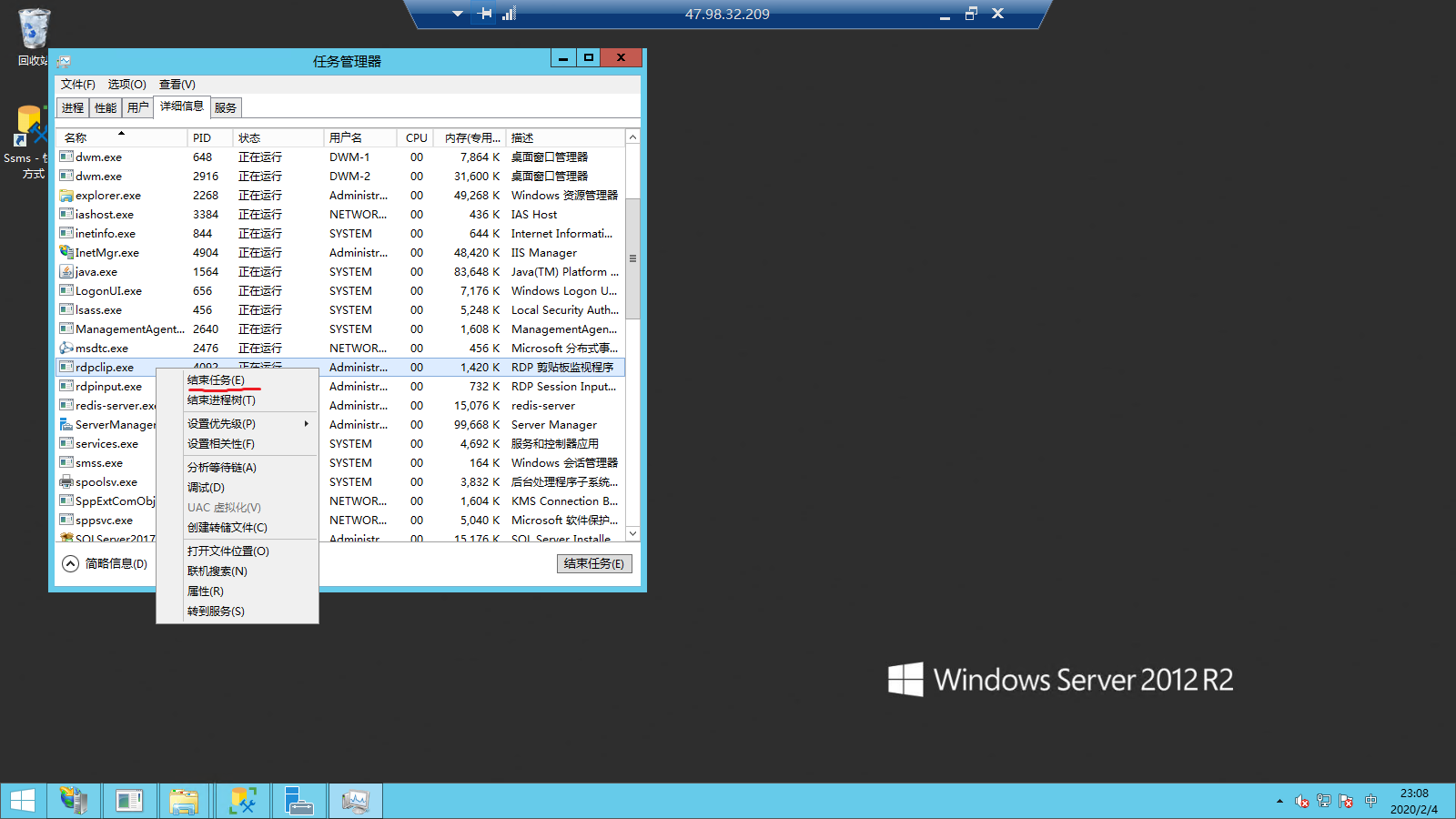Select the LogonUI.exe process row
This screenshot has height=819, width=1456.
point(340,290)
